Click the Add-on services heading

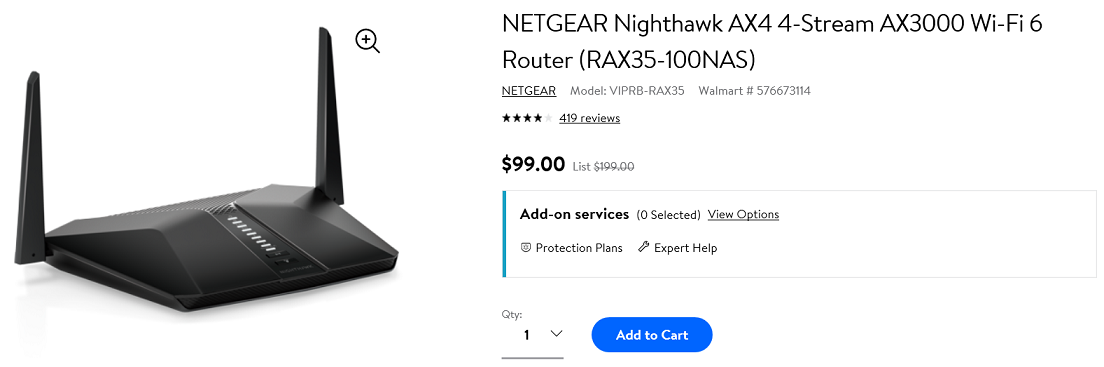[x=574, y=214]
